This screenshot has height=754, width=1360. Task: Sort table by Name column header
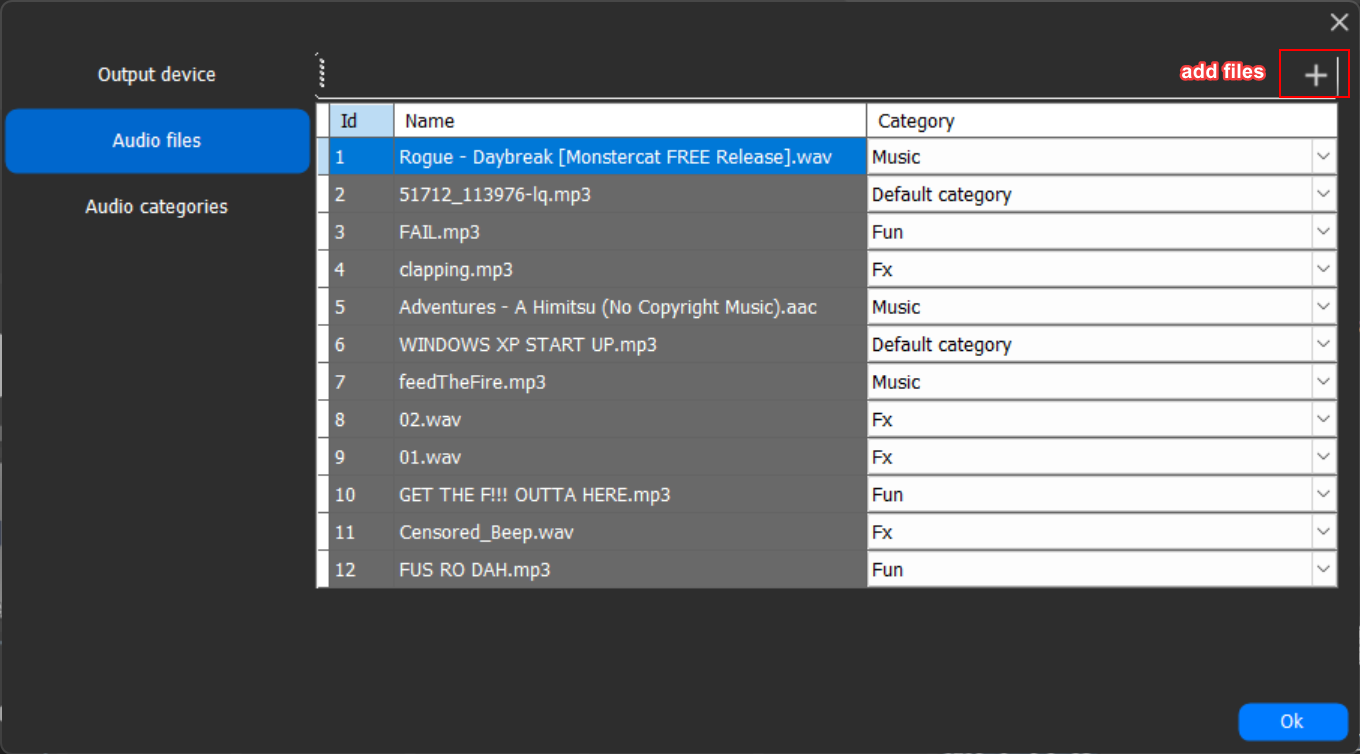pos(630,121)
